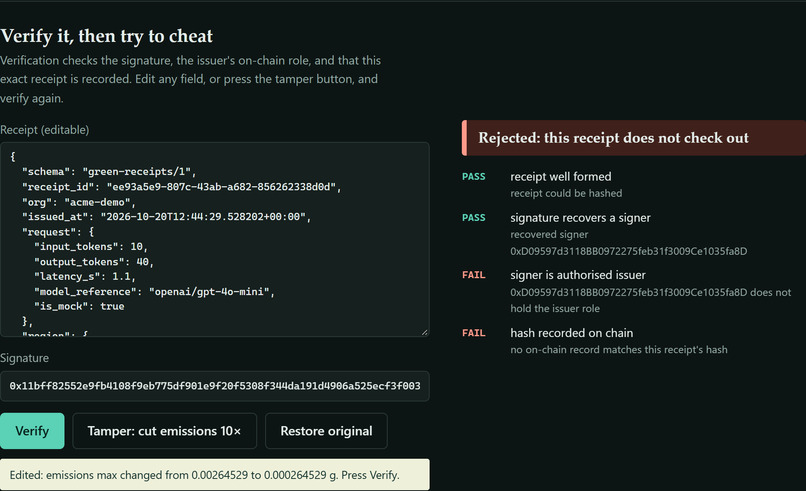Click 'hash recorded on chain' check row
806x491 pixels.
click(x=572, y=333)
